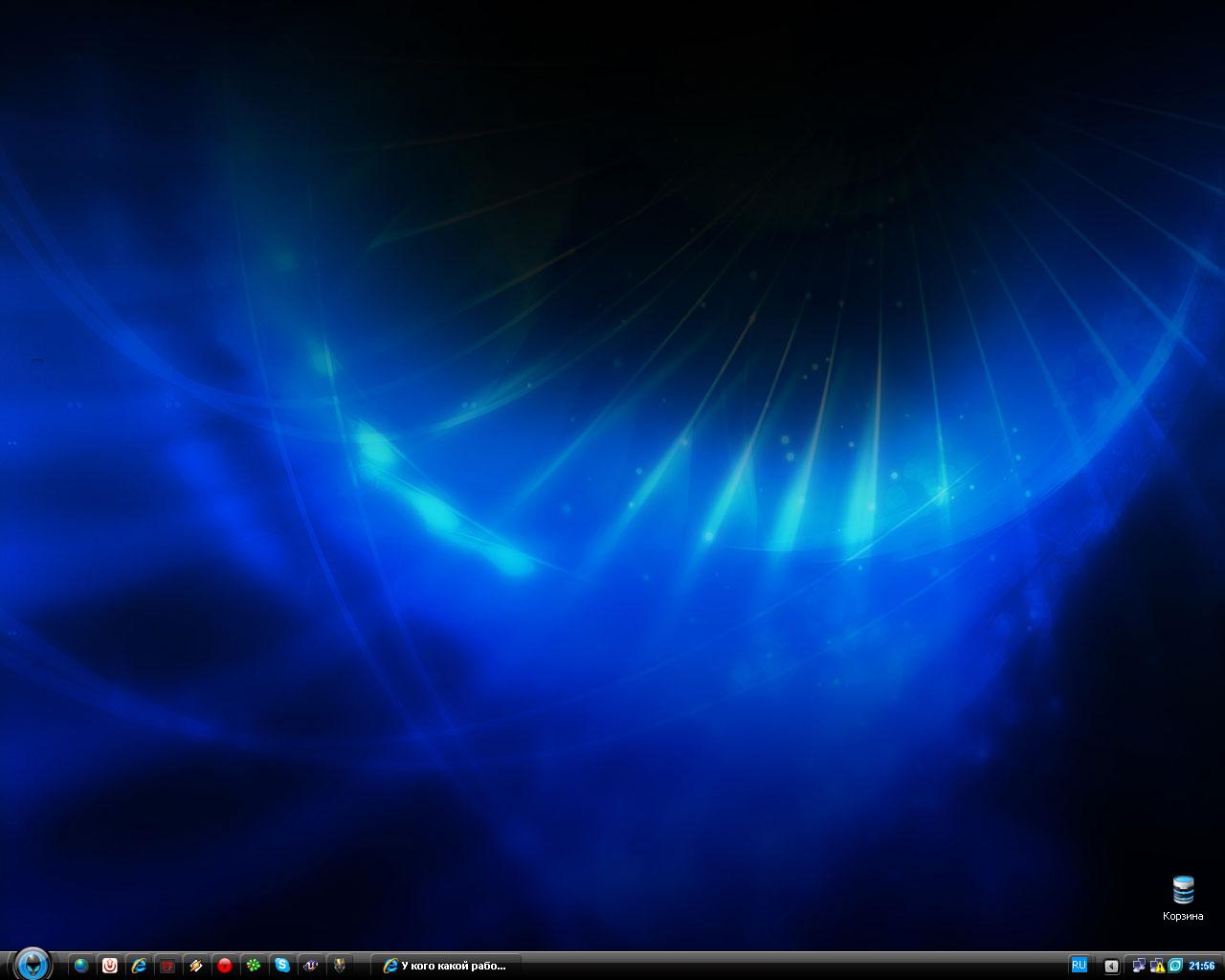1225x980 pixels.
Task: Open the network icon with warning sign
Action: click(1157, 966)
